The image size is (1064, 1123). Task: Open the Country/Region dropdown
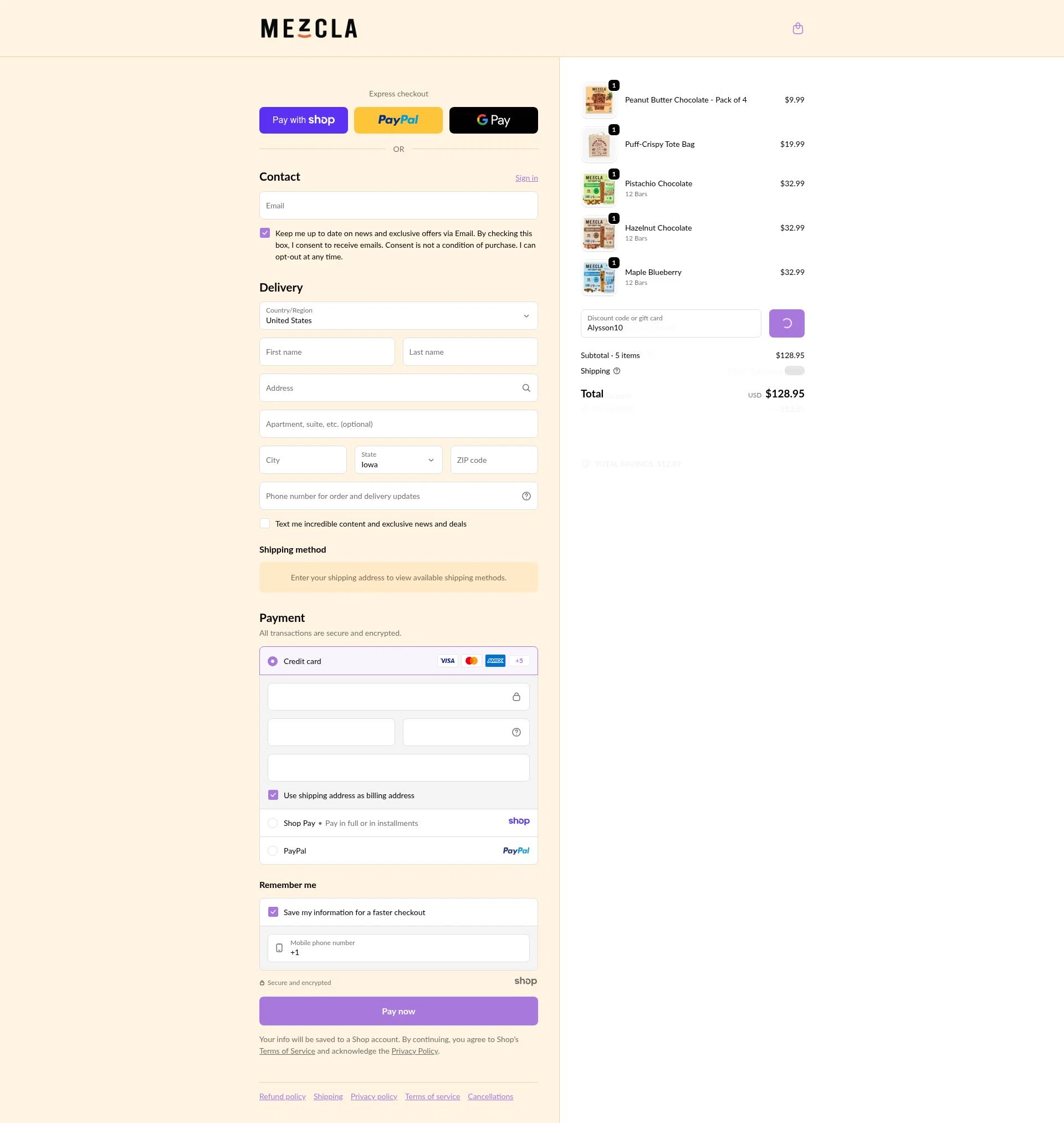pos(397,316)
